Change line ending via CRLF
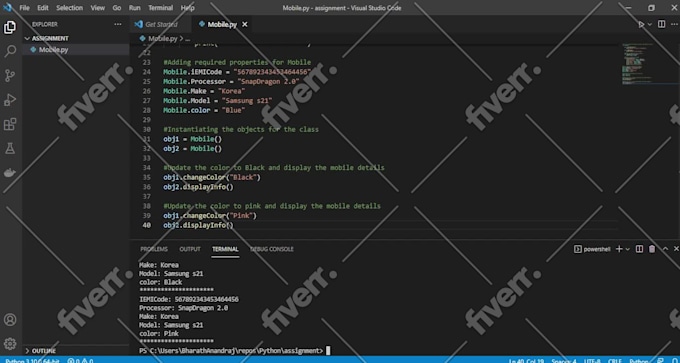The width and height of the screenshot is (680, 363). [x=615, y=361]
